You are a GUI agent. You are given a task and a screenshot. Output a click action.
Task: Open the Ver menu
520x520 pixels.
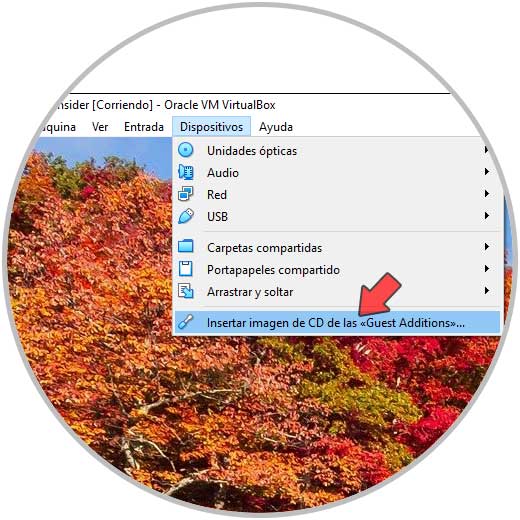[100, 127]
